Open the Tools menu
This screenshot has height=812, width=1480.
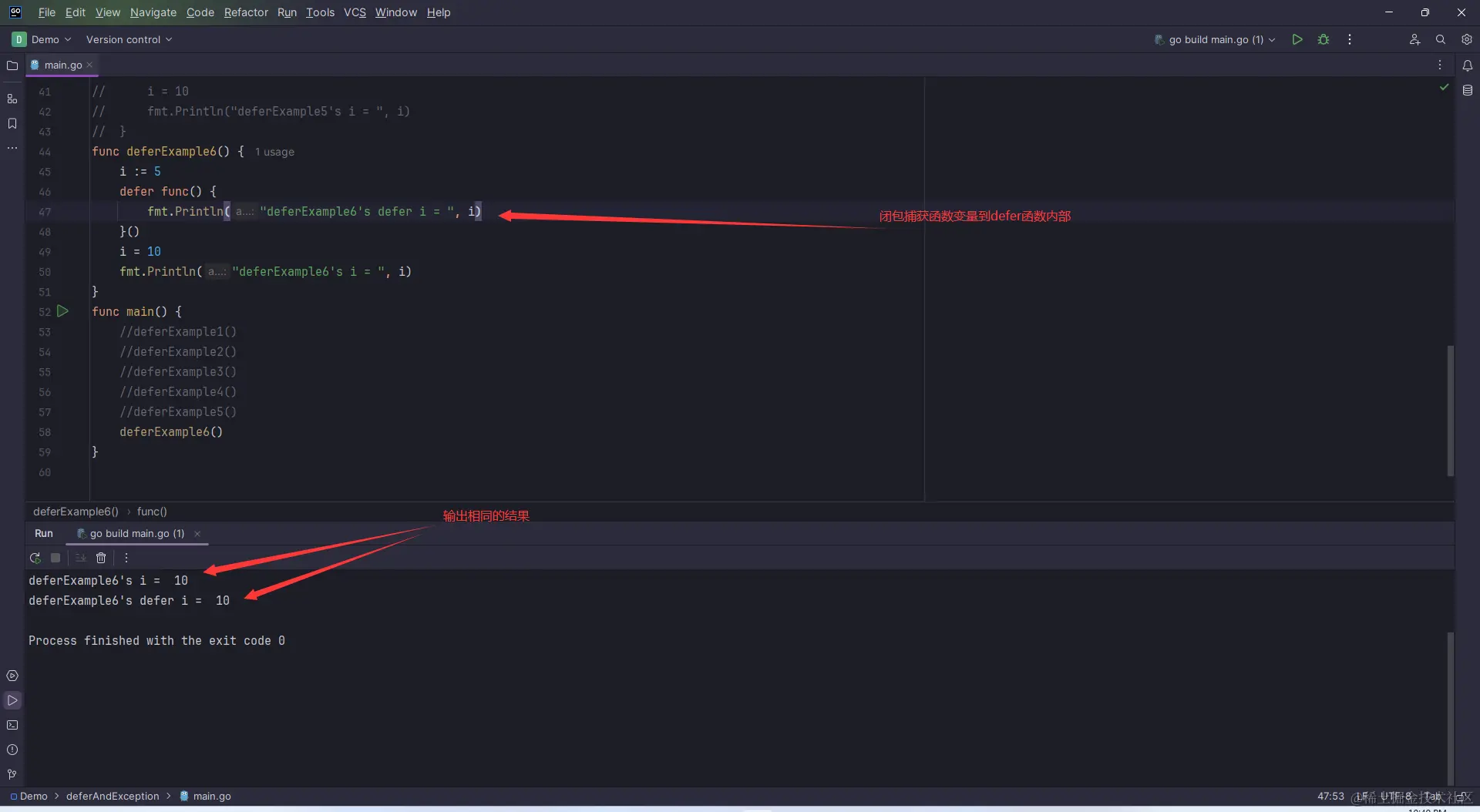(320, 12)
